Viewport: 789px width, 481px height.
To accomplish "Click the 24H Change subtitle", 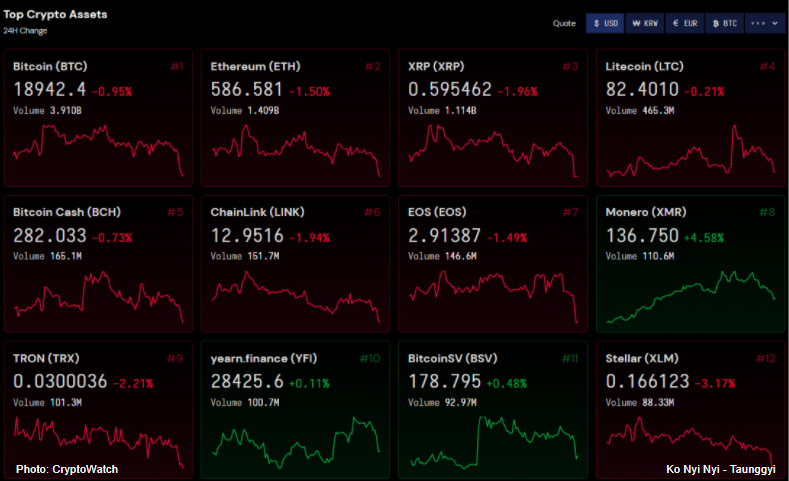I will [25, 31].
